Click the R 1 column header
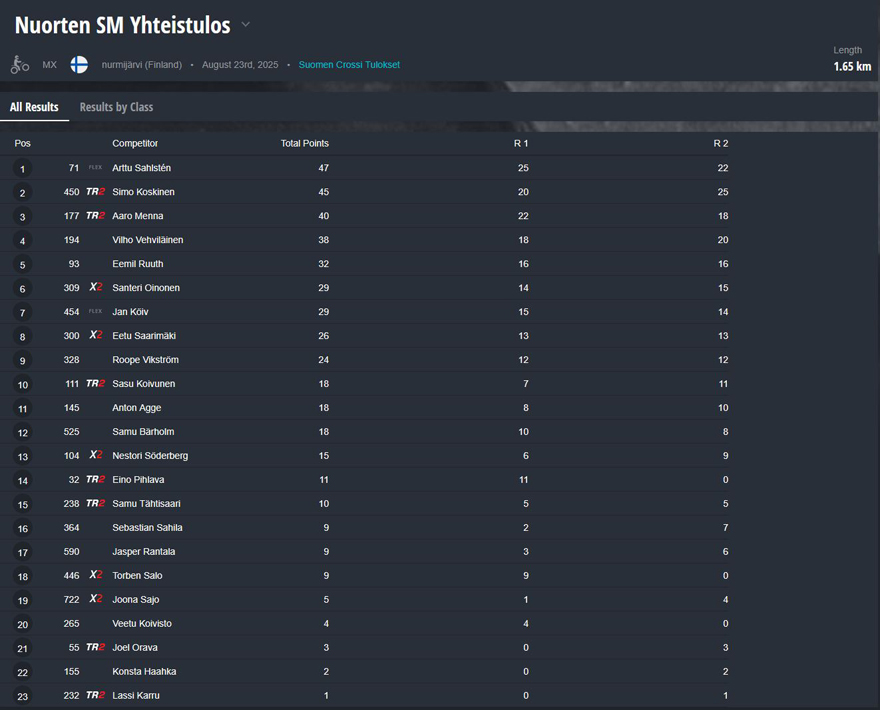The image size is (880, 710). click(x=521, y=143)
